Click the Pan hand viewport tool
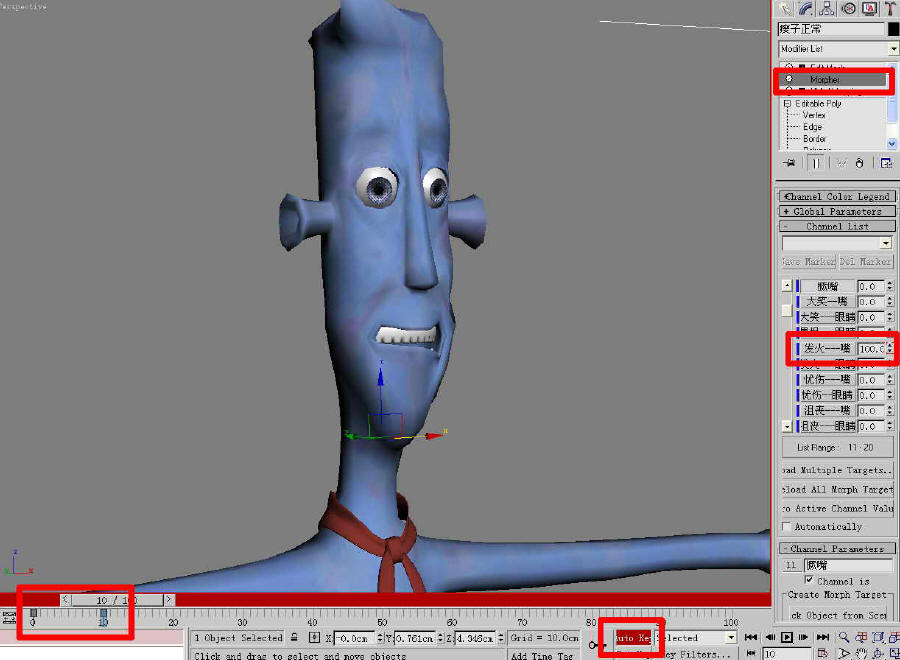The width and height of the screenshot is (900, 660). click(x=861, y=654)
